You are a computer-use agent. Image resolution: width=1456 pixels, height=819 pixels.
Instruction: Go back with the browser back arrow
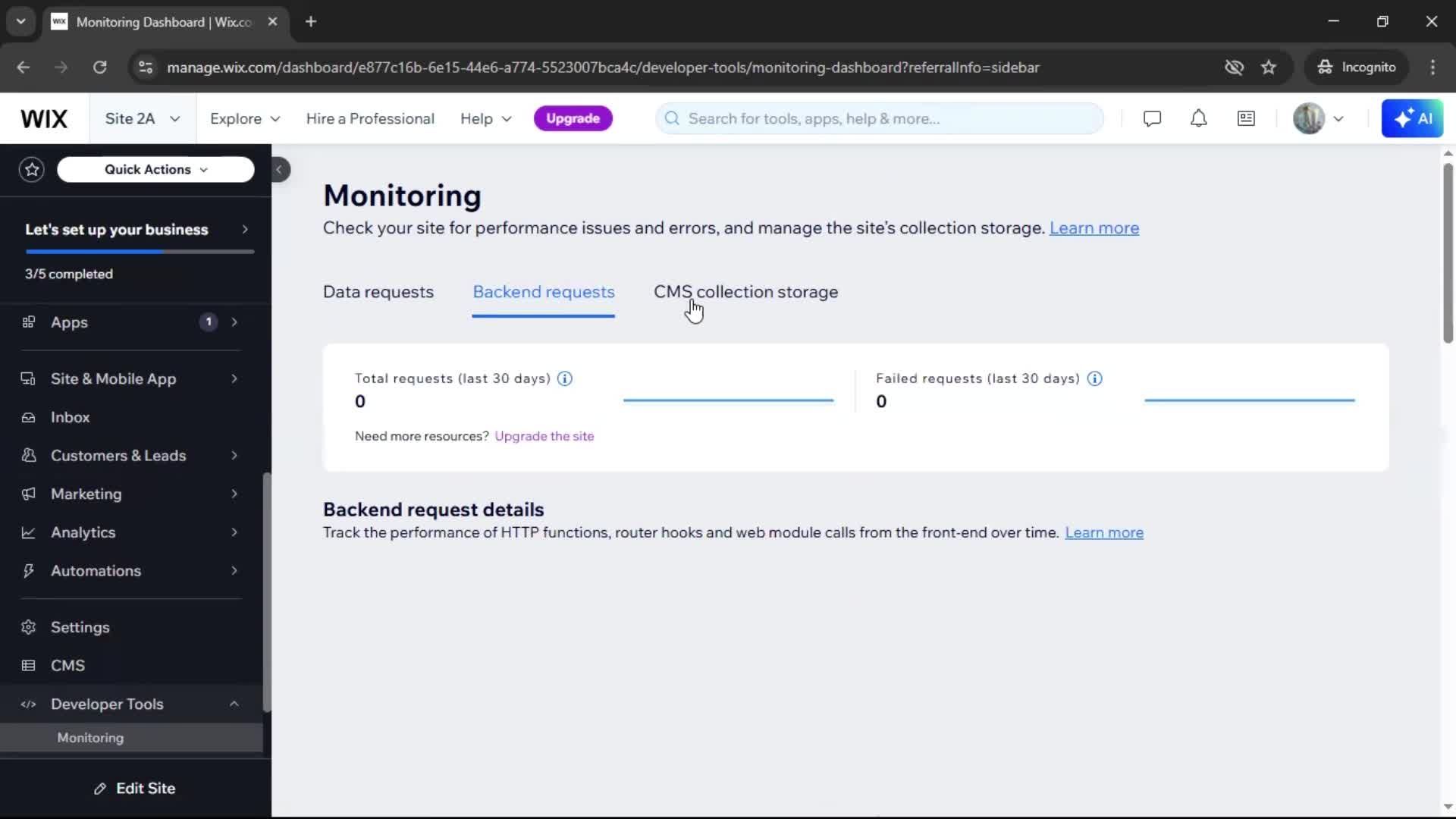24,67
